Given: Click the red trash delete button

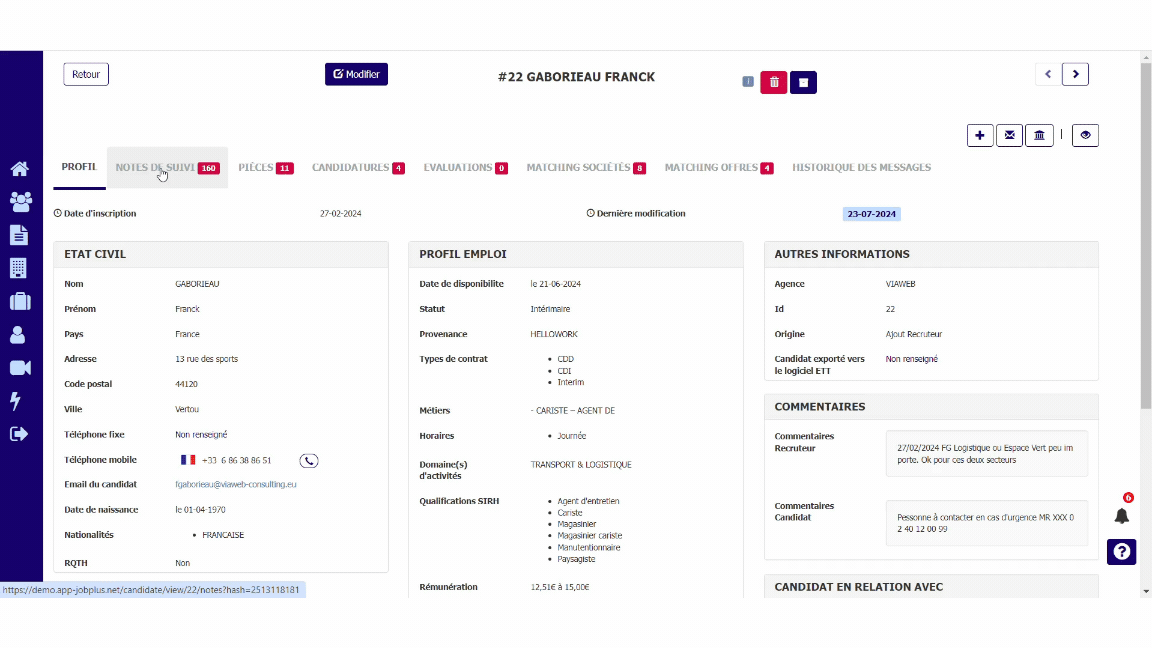Looking at the screenshot, I should coord(774,82).
